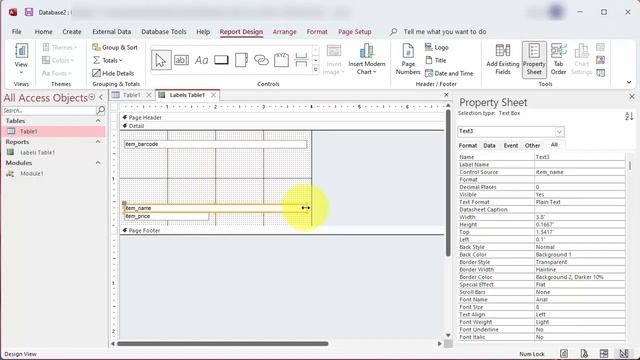Open Labels Table1 report in navigation pane
Viewport: 640px width, 360px height.
pyautogui.click(x=37, y=152)
